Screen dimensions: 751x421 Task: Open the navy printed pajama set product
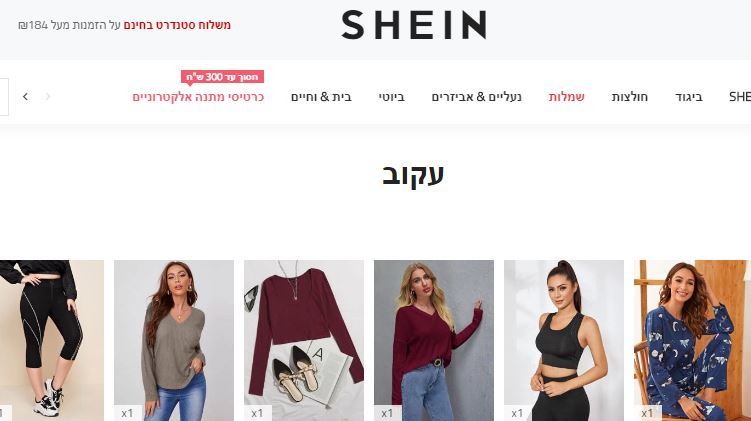click(693, 341)
